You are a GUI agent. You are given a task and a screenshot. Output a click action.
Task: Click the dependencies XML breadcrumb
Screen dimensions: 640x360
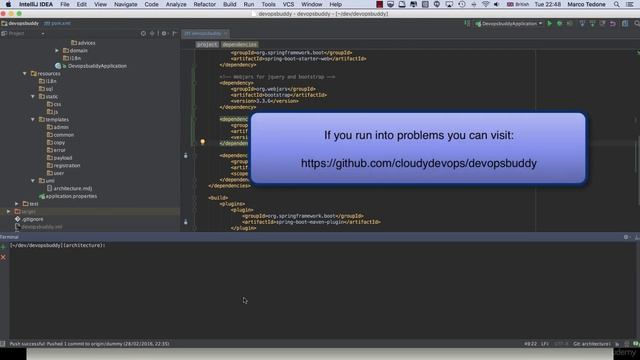(x=240, y=44)
